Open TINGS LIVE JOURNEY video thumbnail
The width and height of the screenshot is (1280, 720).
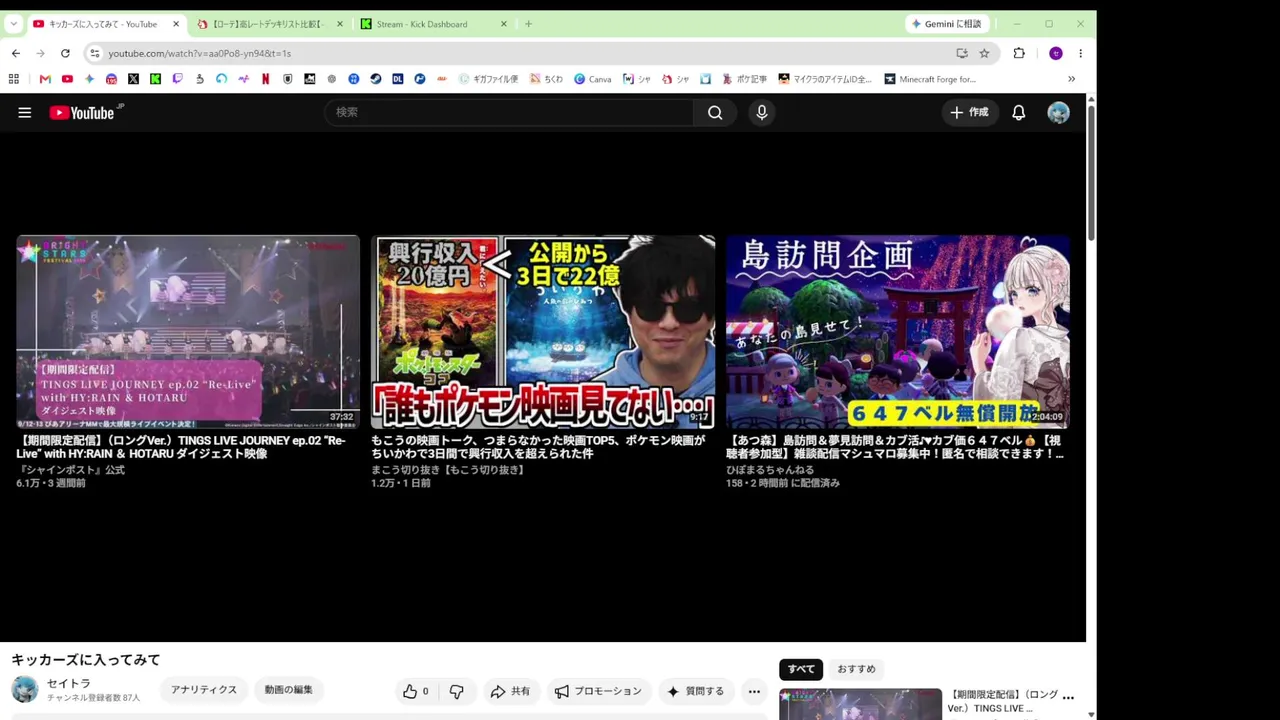coord(188,332)
